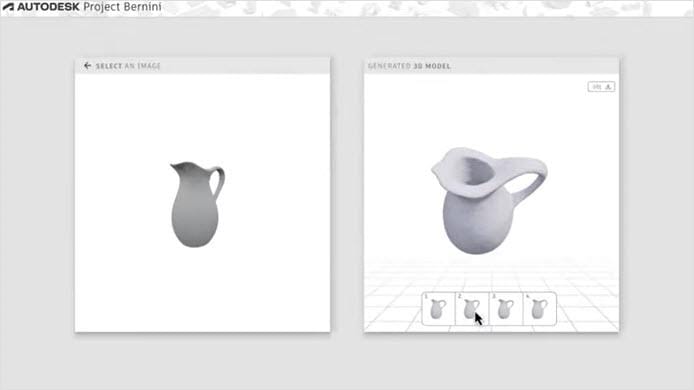
Task: Click the 'GENERATED 3D MODEL' header text
Action: click(409, 66)
